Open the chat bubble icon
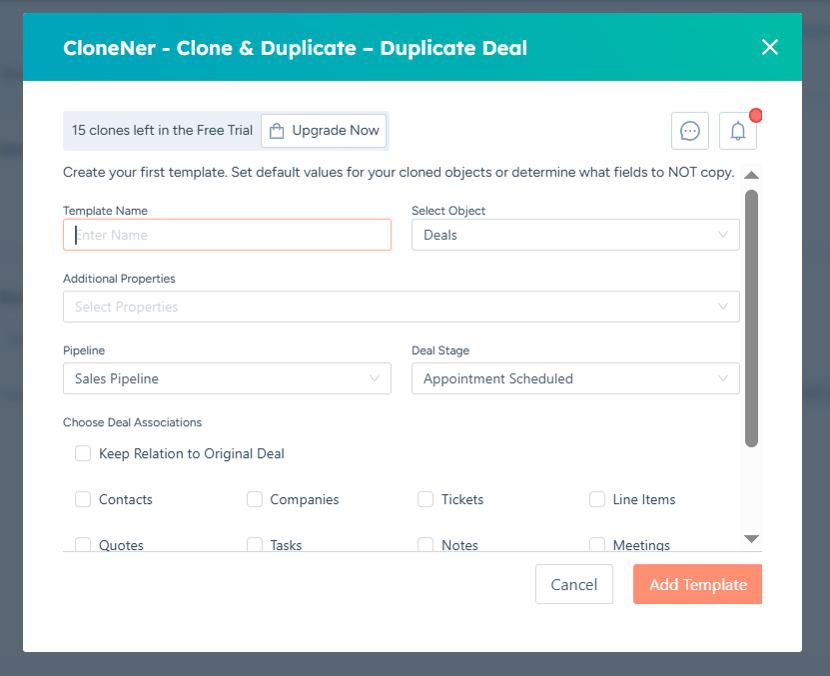830x676 pixels. [x=690, y=131]
